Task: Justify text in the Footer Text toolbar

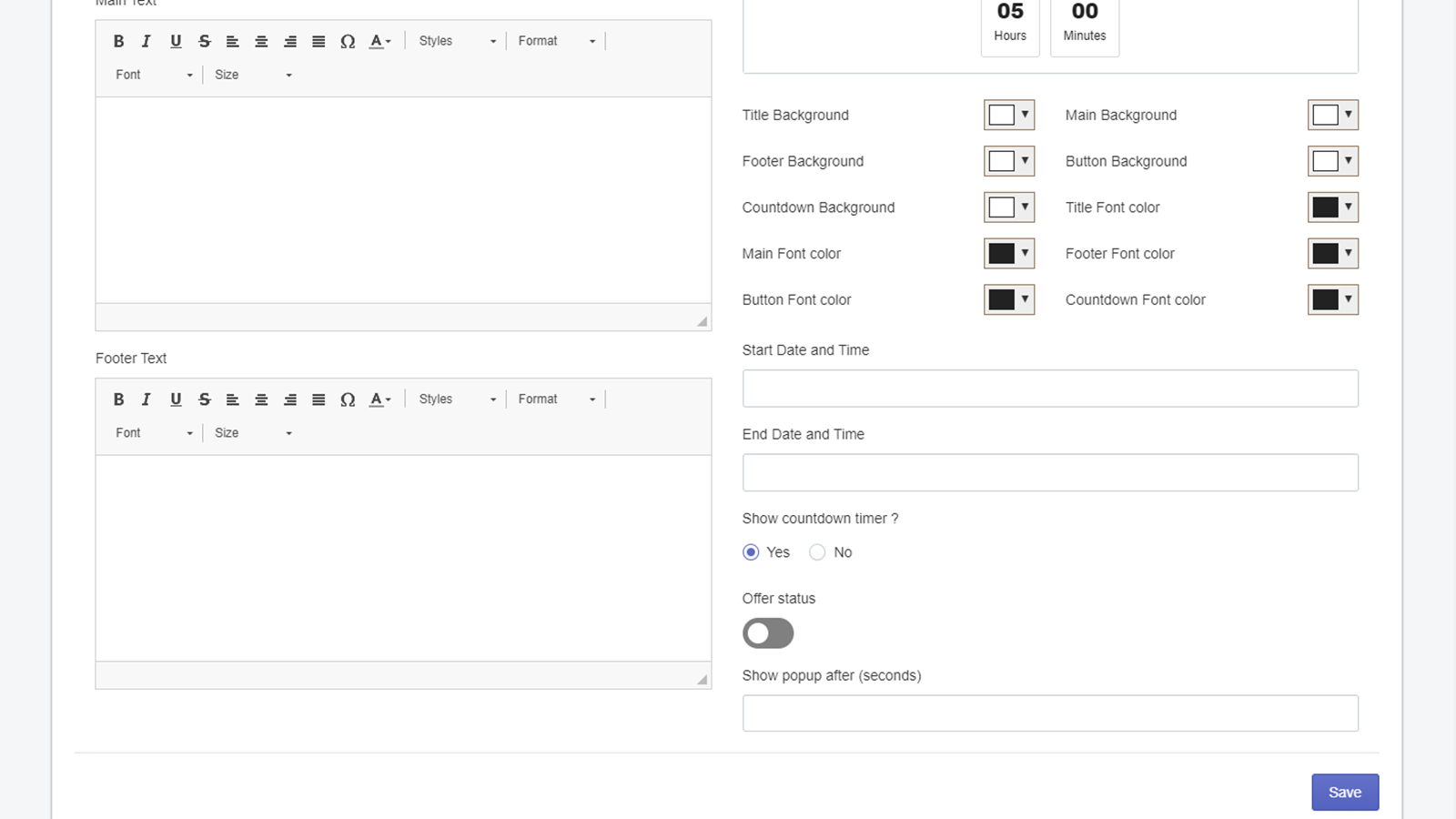Action: (318, 399)
